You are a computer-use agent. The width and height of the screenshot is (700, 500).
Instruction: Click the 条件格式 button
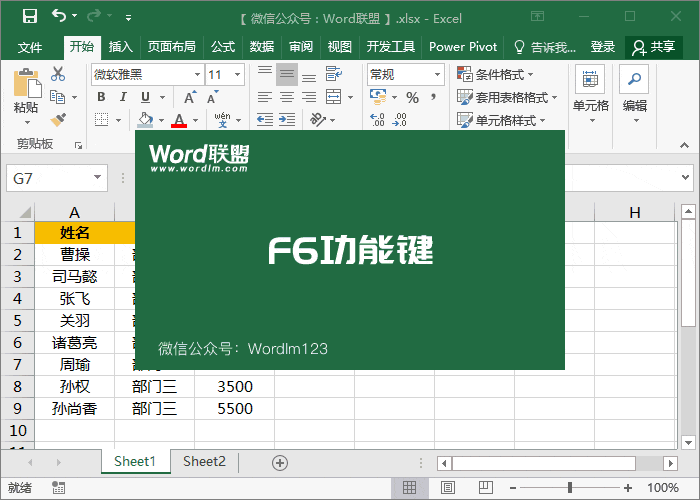496,74
